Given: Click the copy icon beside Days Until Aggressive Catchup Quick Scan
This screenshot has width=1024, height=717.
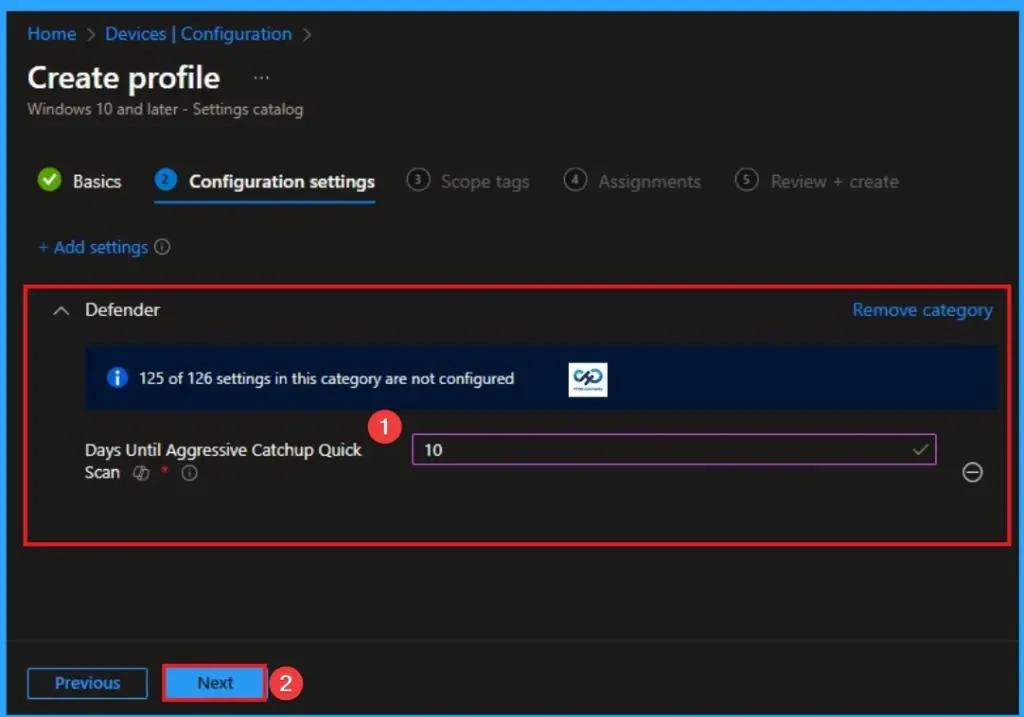Looking at the screenshot, I should 140,472.
